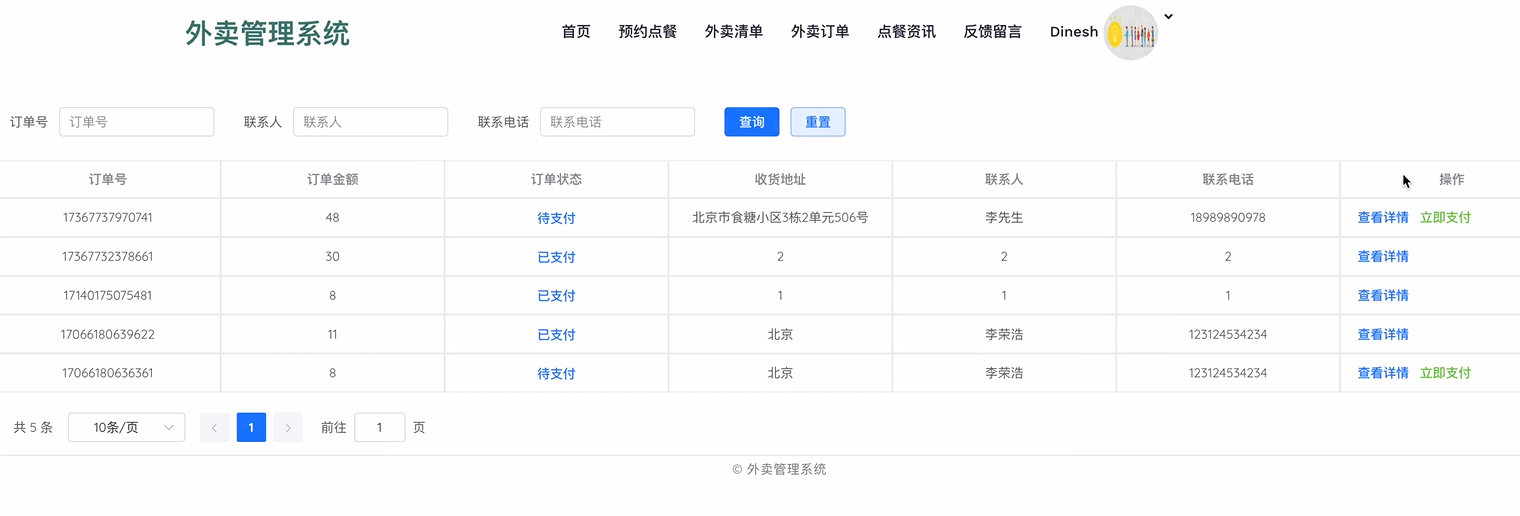This screenshot has width=1520, height=516.
Task: Focus the 联系电话 input field
Action: coord(617,122)
